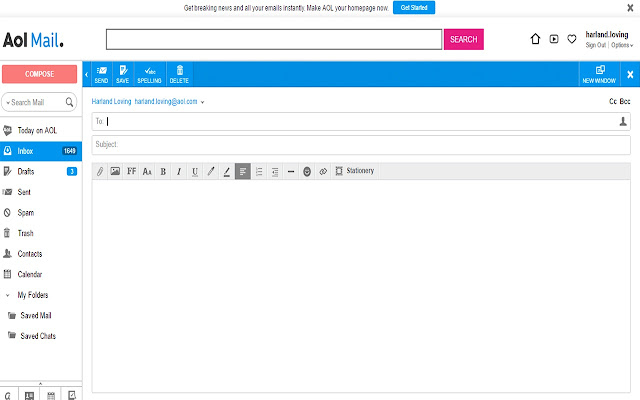Click the COMPOSE button
640x400 pixels.
pyautogui.click(x=39, y=74)
